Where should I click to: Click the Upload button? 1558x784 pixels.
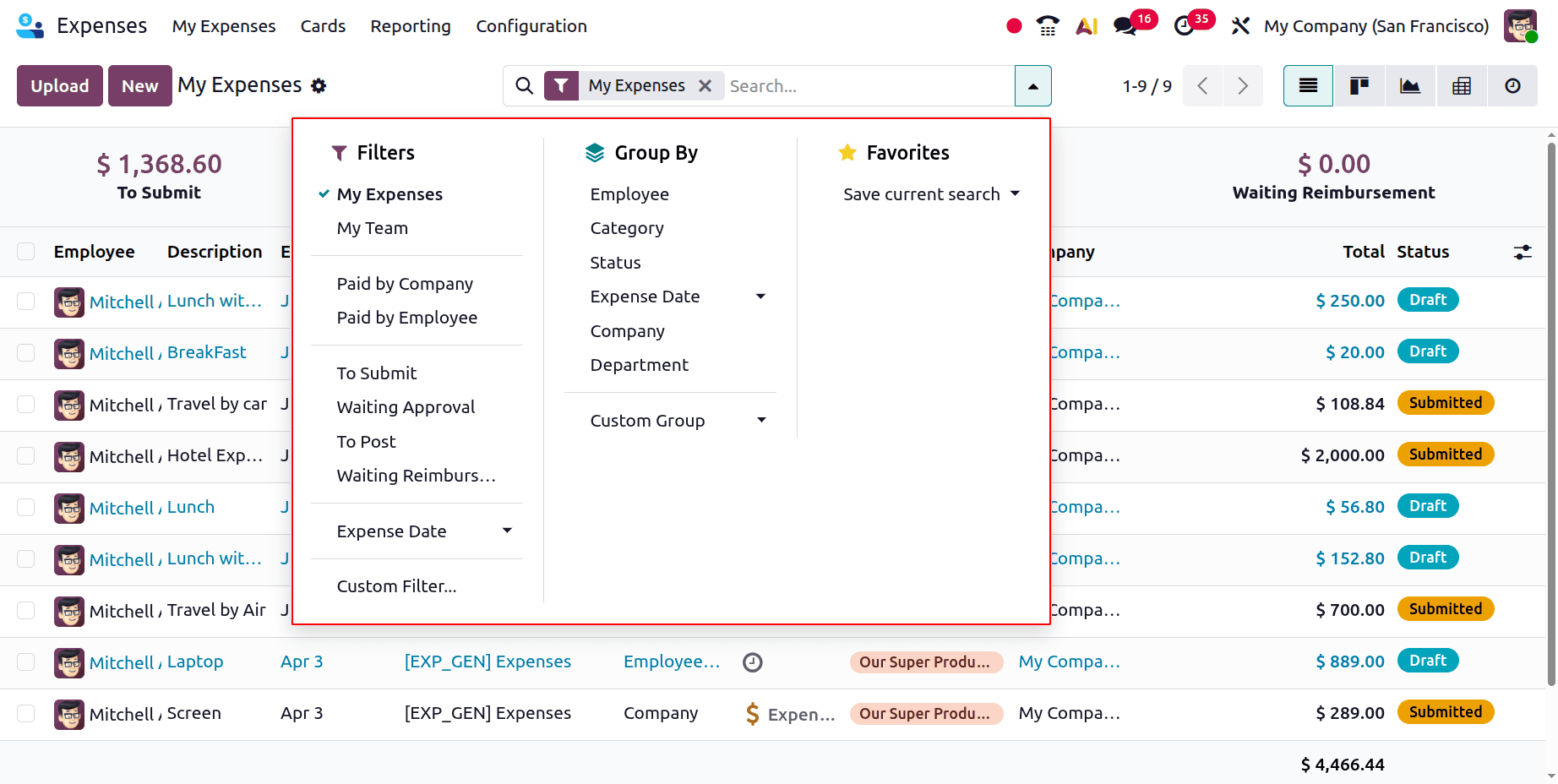[x=60, y=85]
